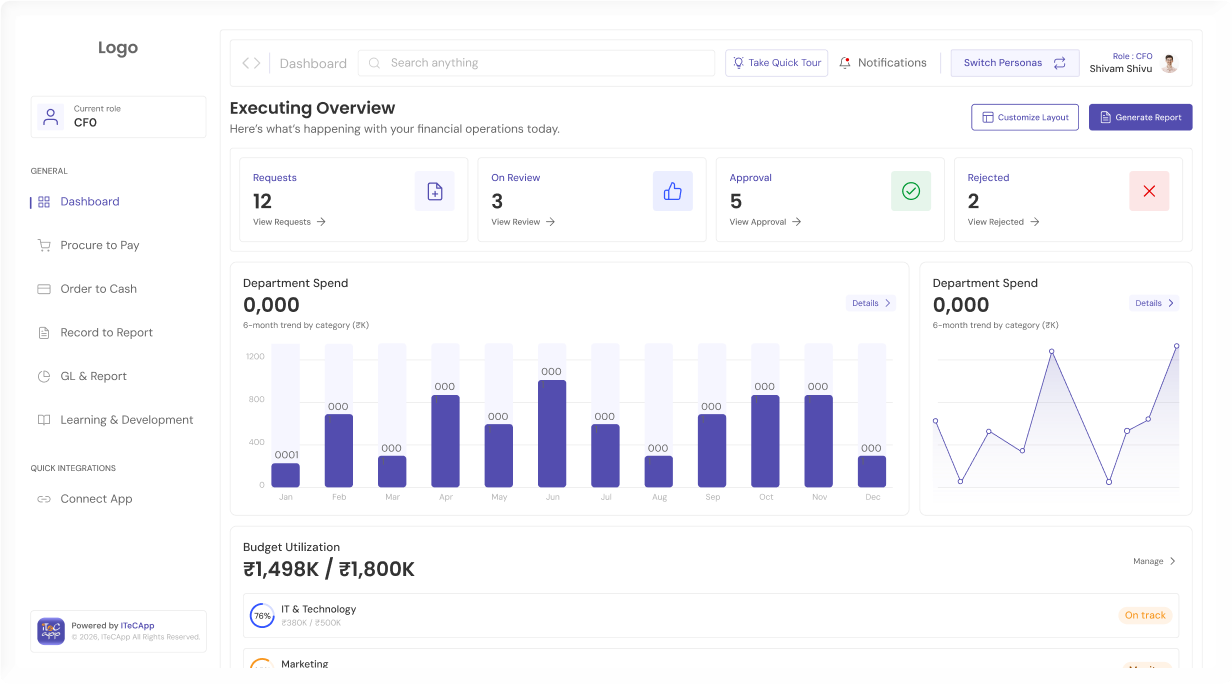
Task: Open Record to Report
Action: pyautogui.click(x=106, y=333)
